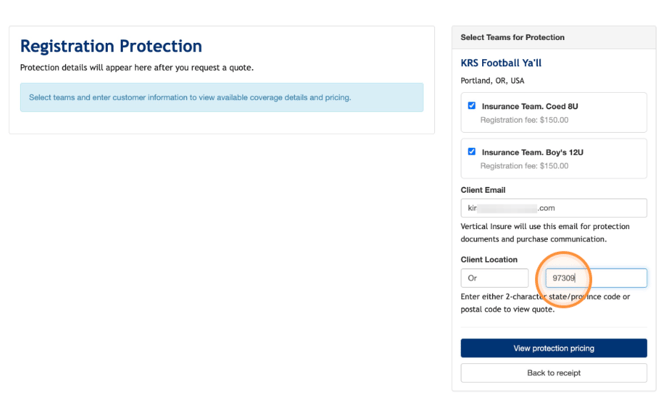This screenshot has height=414, width=670.
Task: Click the postal code instruction help text
Action: pos(545,303)
